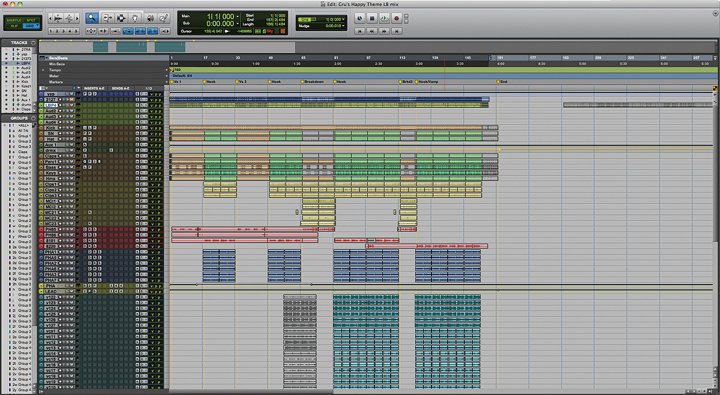The height and width of the screenshot is (395, 720).
Task: Select Group 1 in Groups list
Action: click(24, 136)
